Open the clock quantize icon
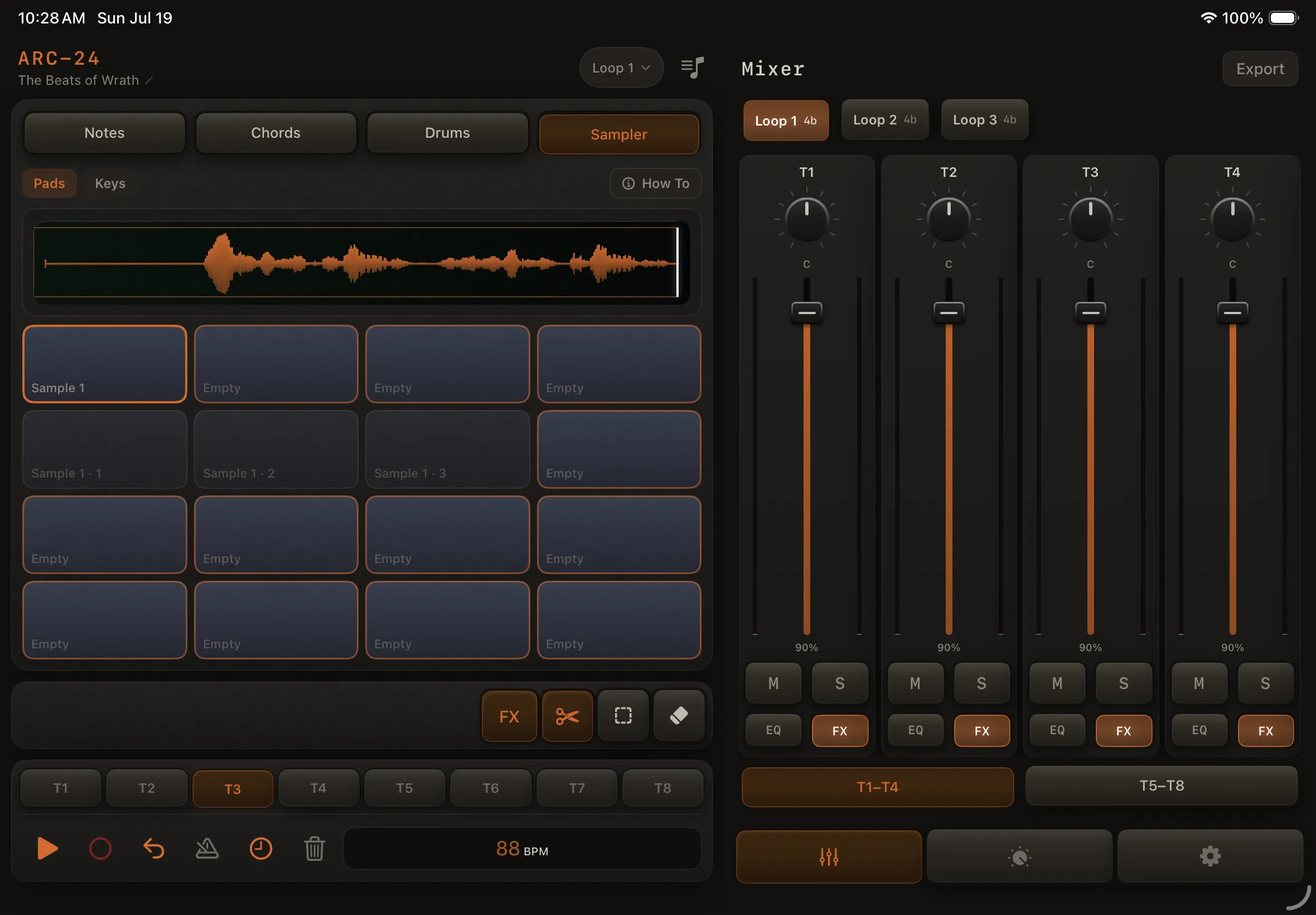 point(260,849)
